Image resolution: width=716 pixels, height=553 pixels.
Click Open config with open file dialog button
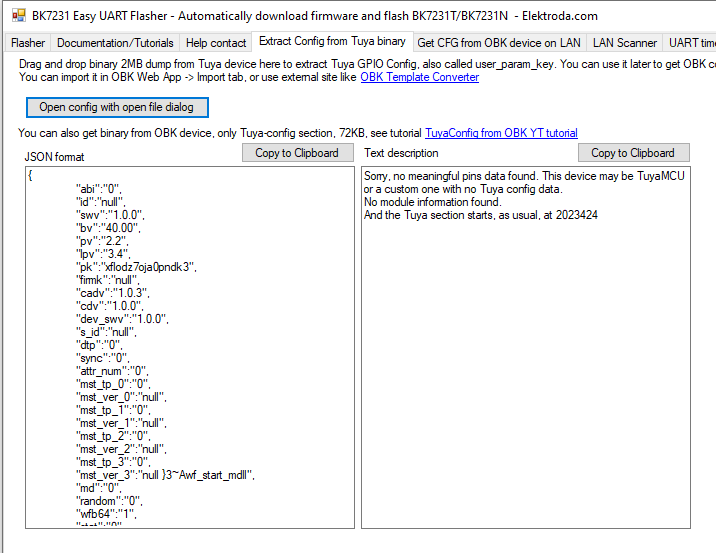[117, 107]
